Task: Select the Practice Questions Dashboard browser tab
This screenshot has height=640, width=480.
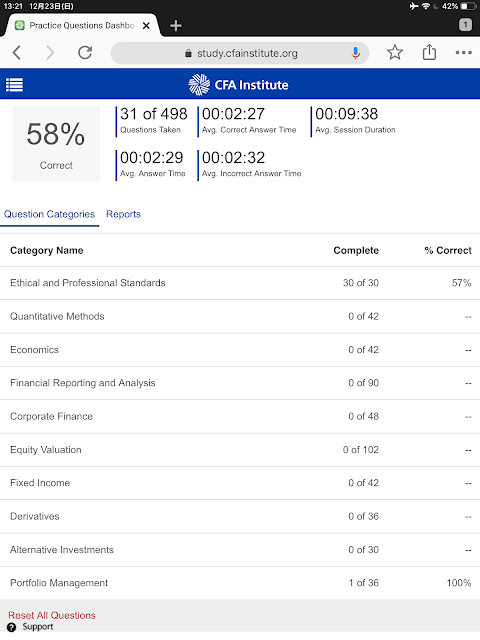Action: coord(82,25)
